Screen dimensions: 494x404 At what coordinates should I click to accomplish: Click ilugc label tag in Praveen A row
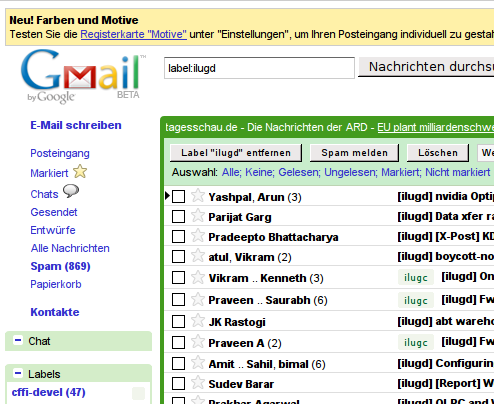416,342
